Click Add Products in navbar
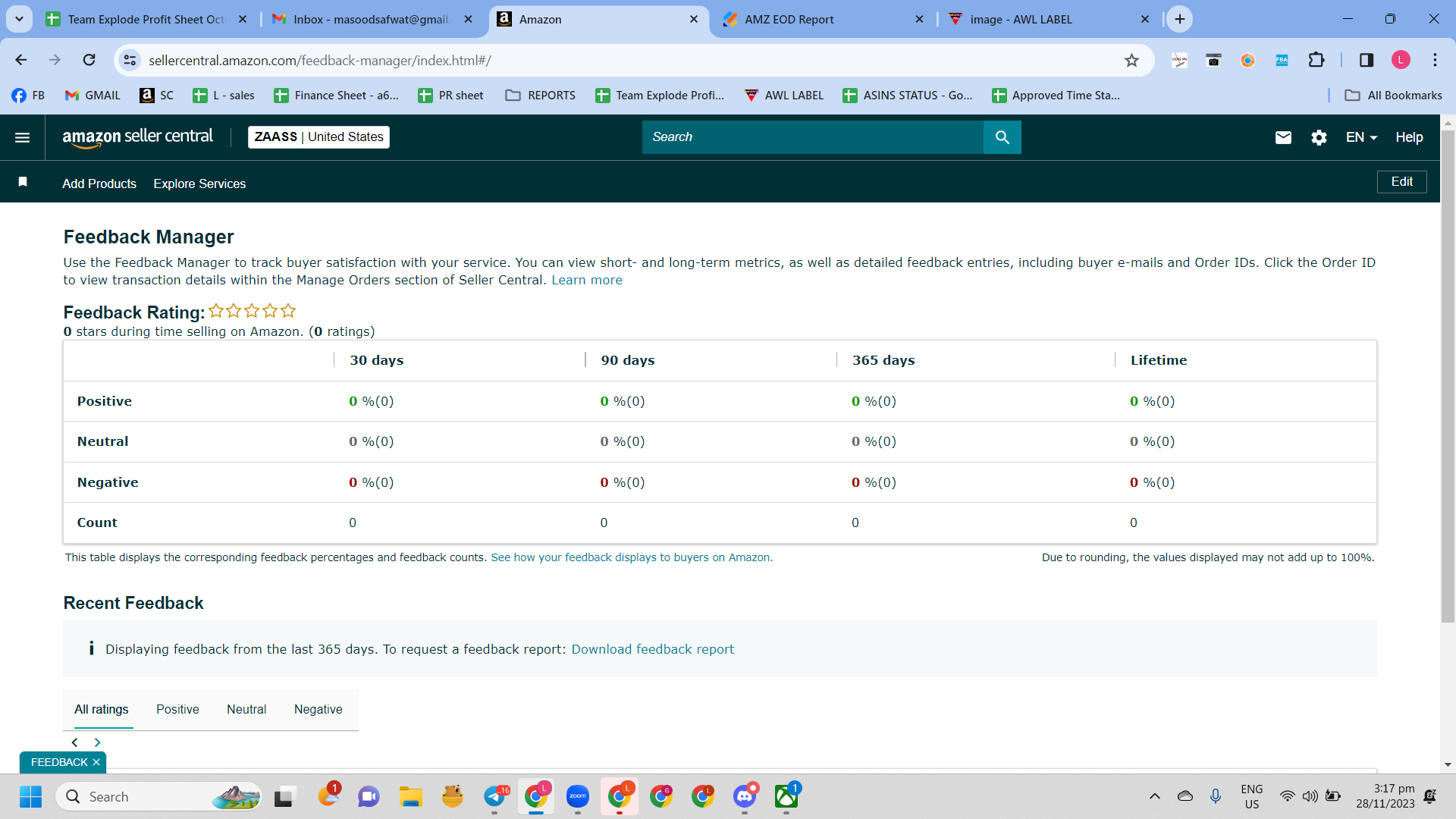The width and height of the screenshot is (1456, 819). 99,184
